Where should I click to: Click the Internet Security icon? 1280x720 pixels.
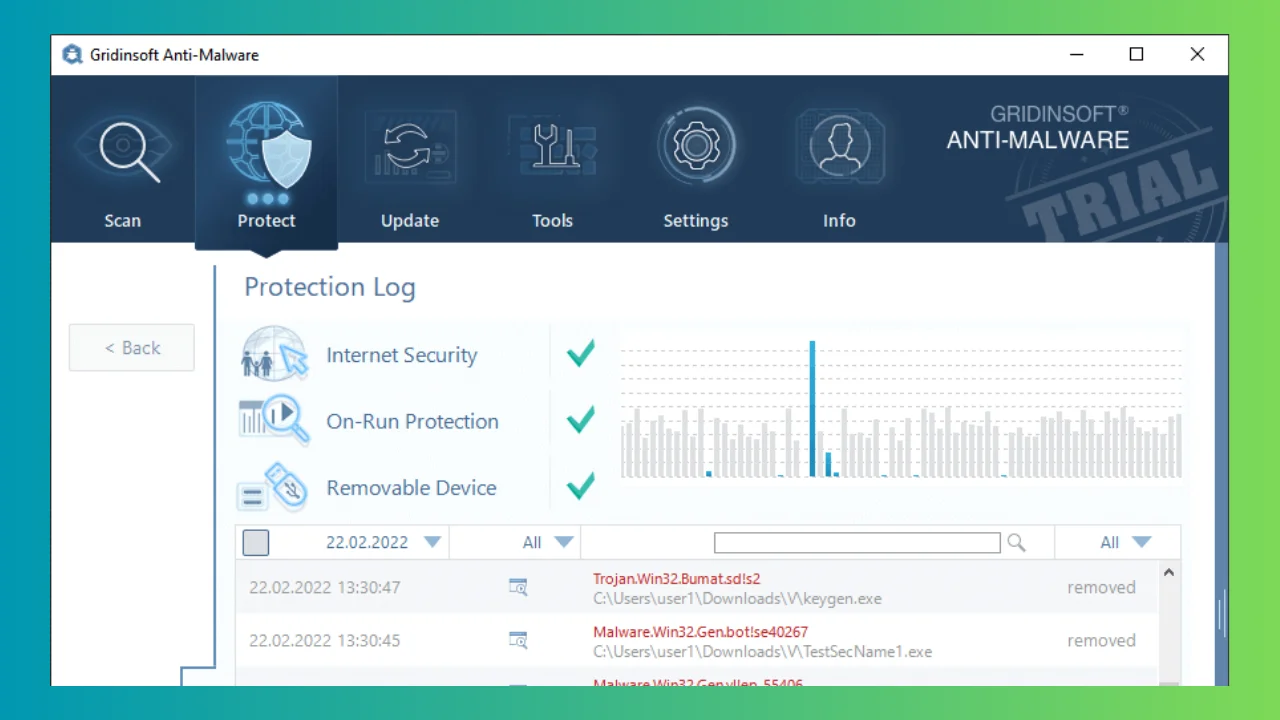point(274,354)
